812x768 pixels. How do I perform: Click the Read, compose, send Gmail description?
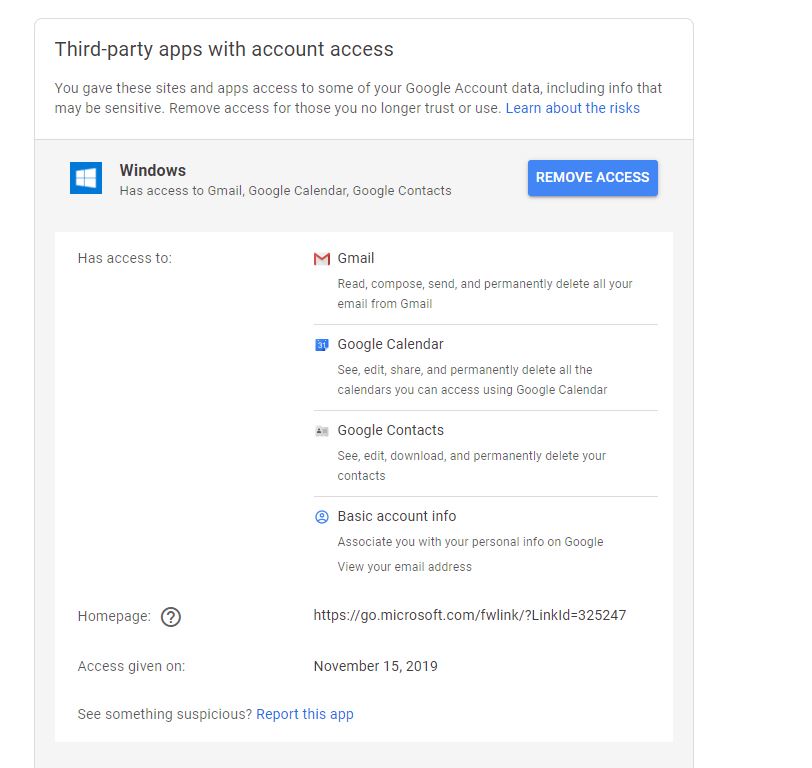[x=485, y=294]
